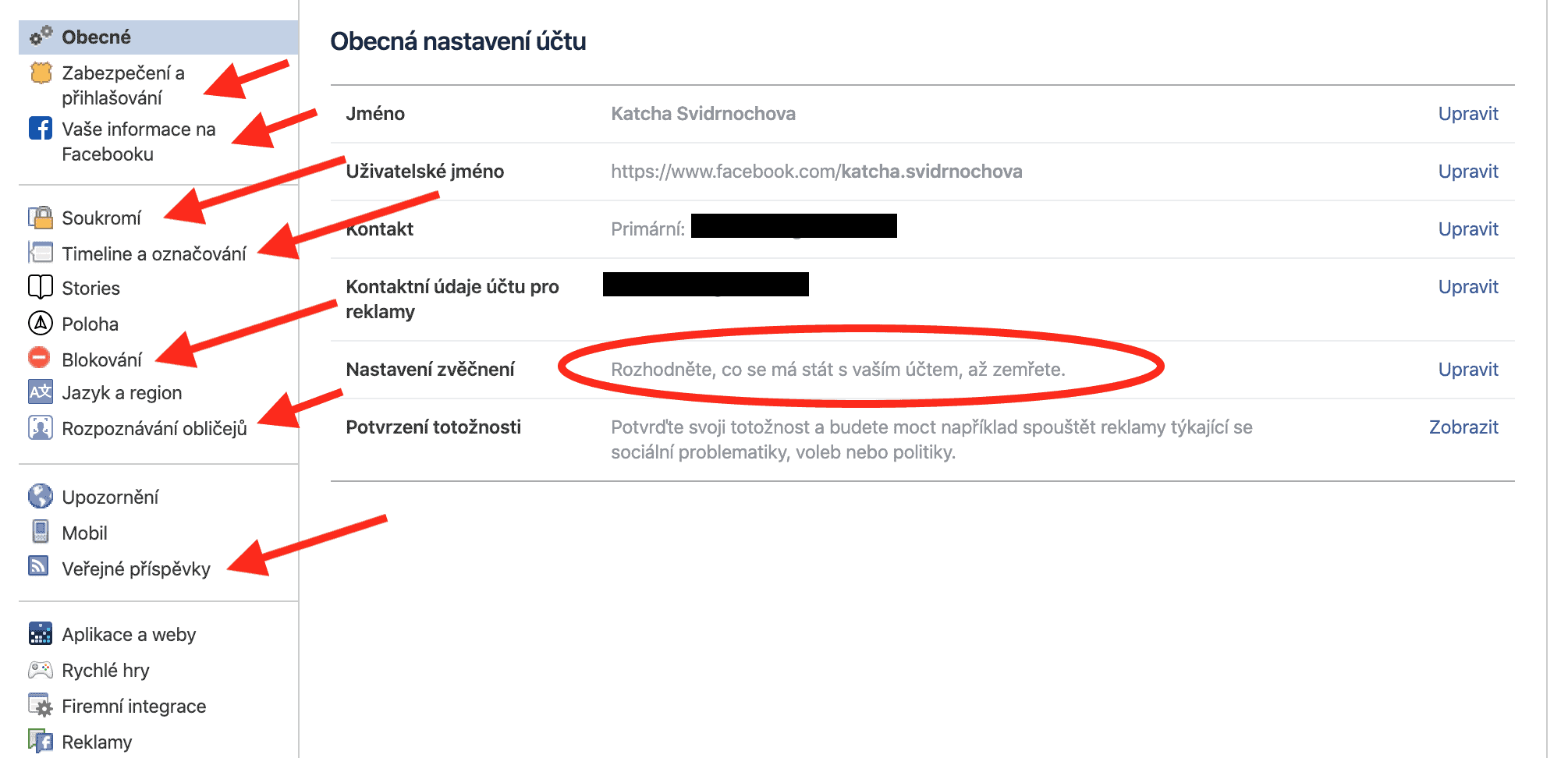Edit Kontaktní údaje účtu pro reklamy

coord(1468,286)
